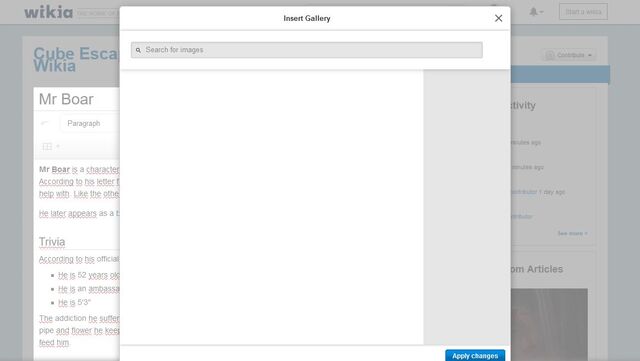Click the He later appears paragraph

point(79,214)
